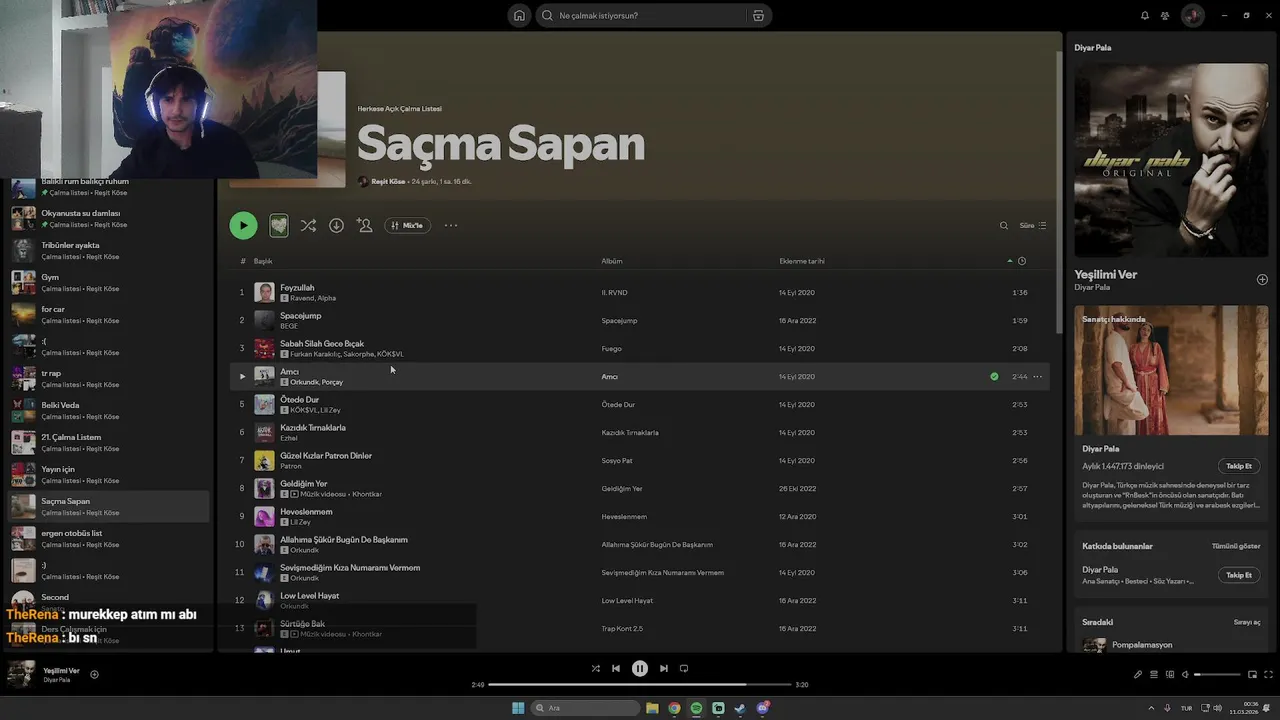Click the Diyar Pala album artwork
1280x720 pixels.
tap(1171, 160)
